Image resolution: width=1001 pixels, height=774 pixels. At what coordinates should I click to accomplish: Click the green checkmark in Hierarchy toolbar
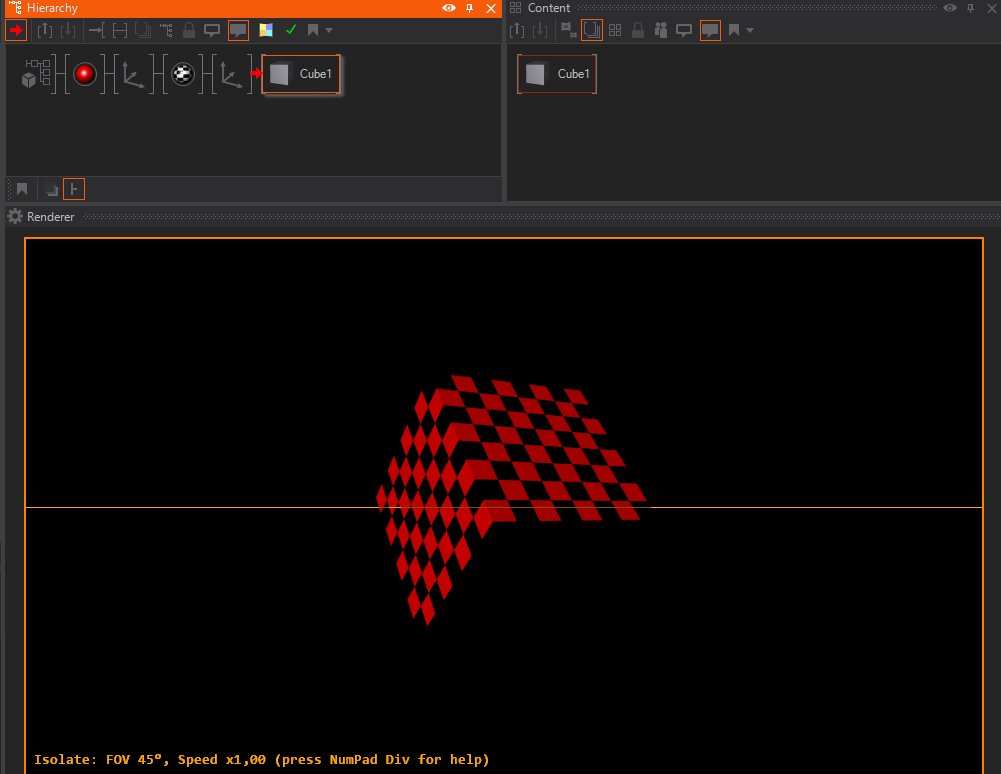291,30
